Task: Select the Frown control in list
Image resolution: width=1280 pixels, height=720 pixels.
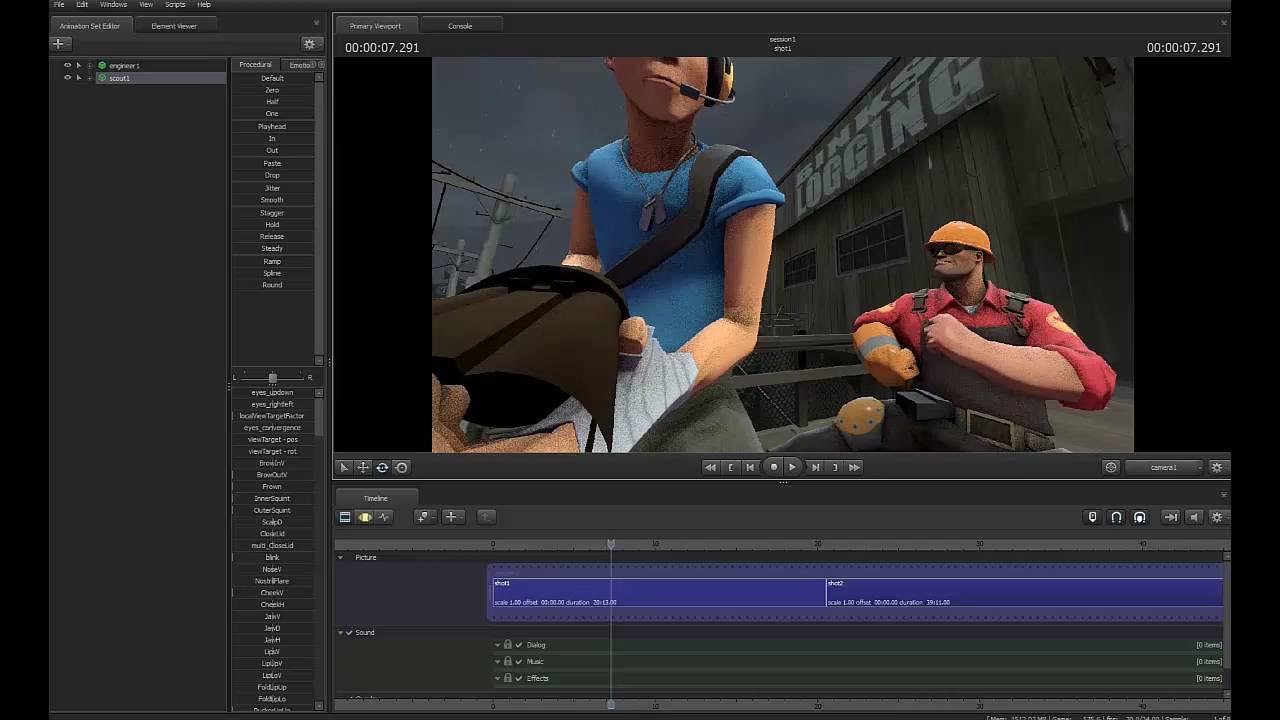Action: pyautogui.click(x=272, y=487)
